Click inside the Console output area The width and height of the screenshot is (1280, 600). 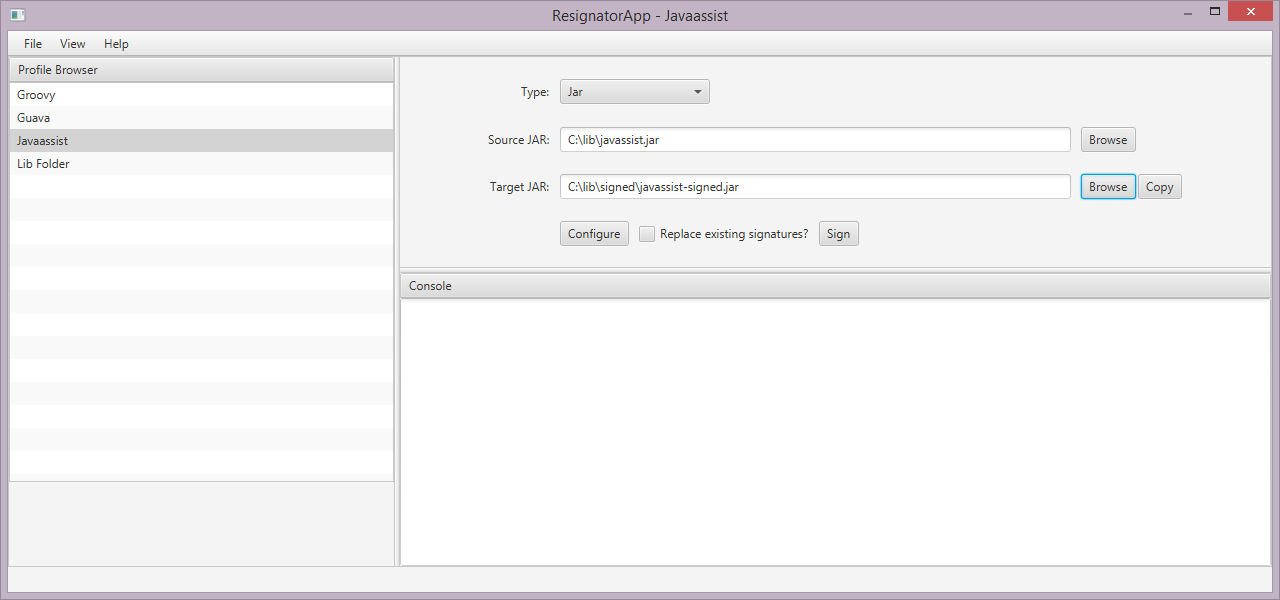pos(835,432)
